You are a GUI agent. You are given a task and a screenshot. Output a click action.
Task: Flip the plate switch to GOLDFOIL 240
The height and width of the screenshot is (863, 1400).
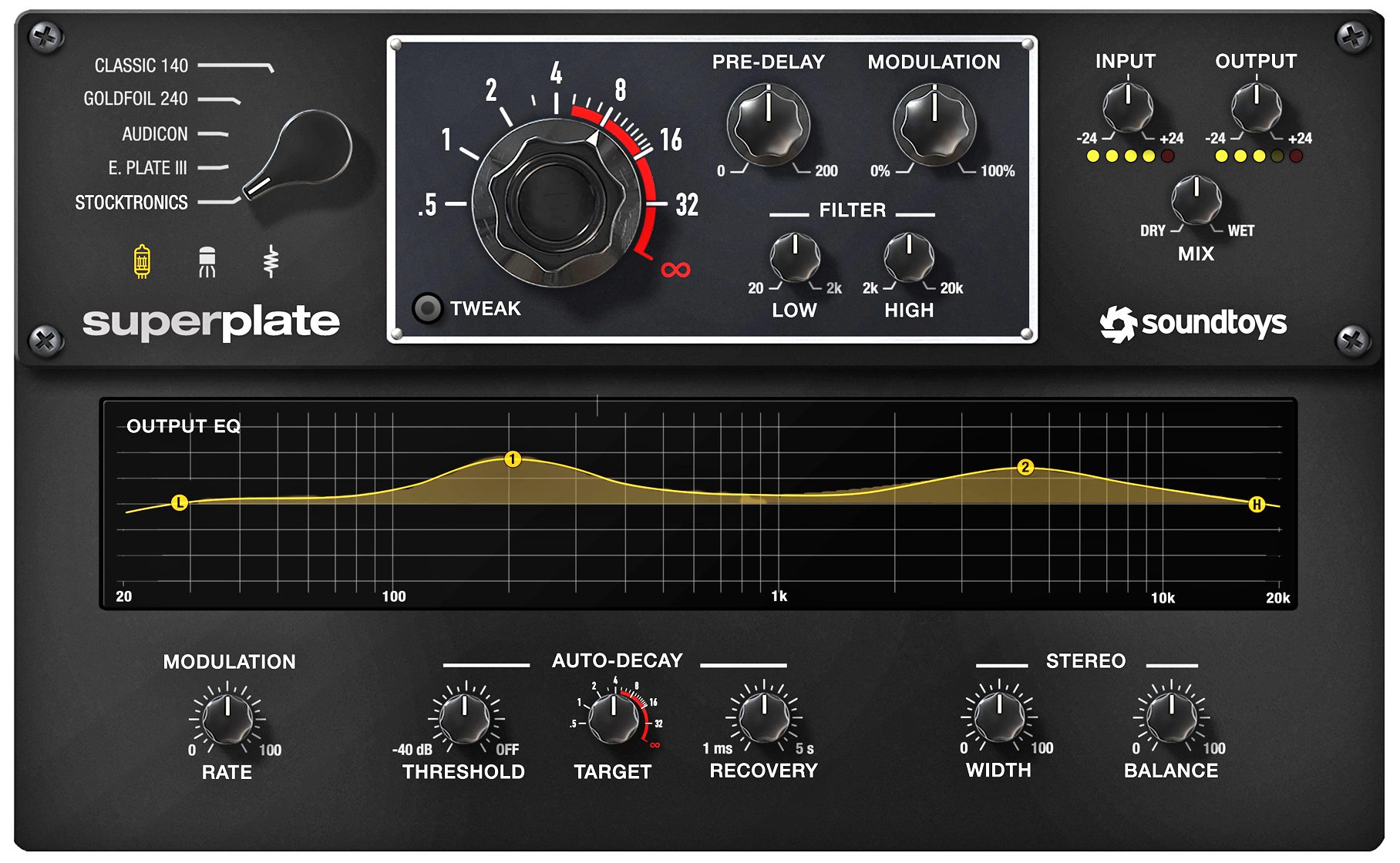[135, 99]
